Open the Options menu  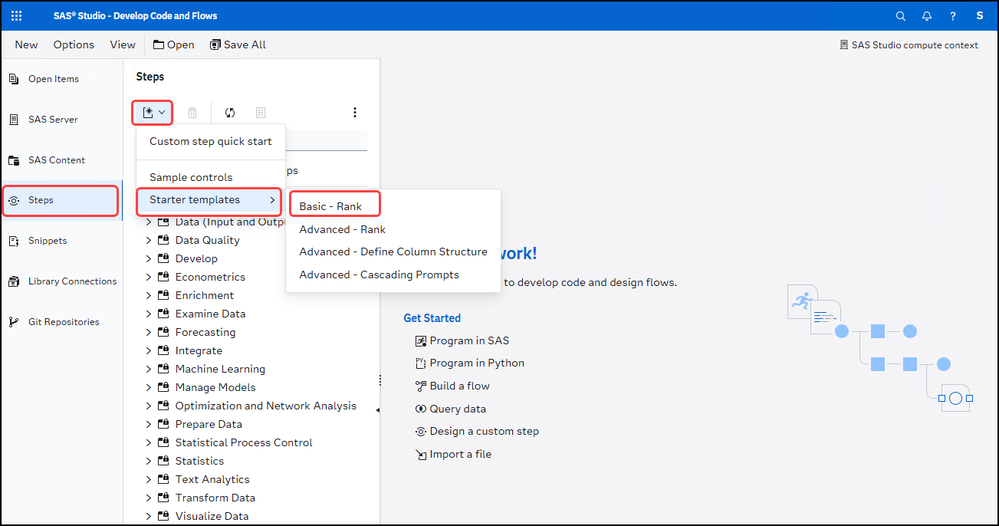(73, 45)
